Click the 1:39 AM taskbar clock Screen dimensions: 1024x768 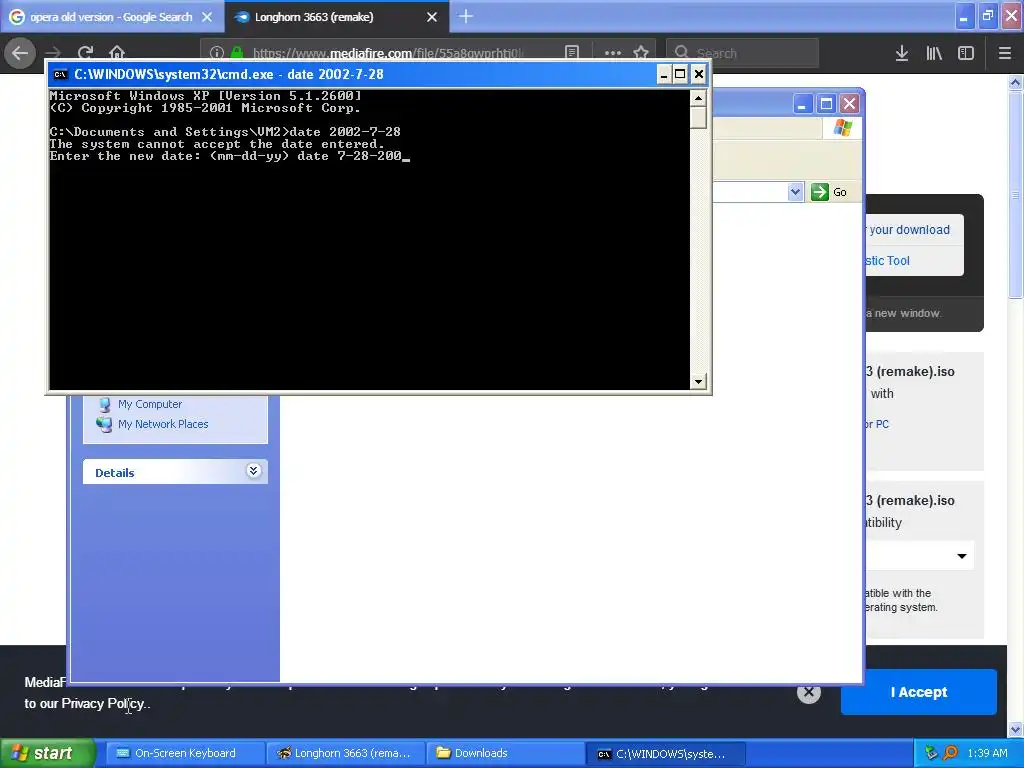point(987,753)
